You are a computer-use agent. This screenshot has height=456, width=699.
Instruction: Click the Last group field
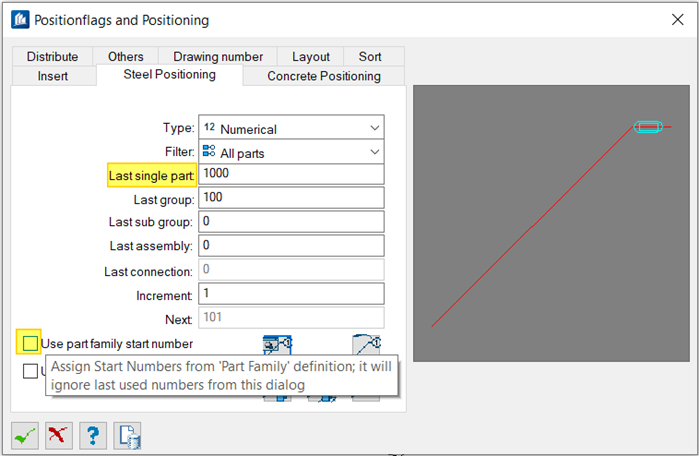point(291,197)
